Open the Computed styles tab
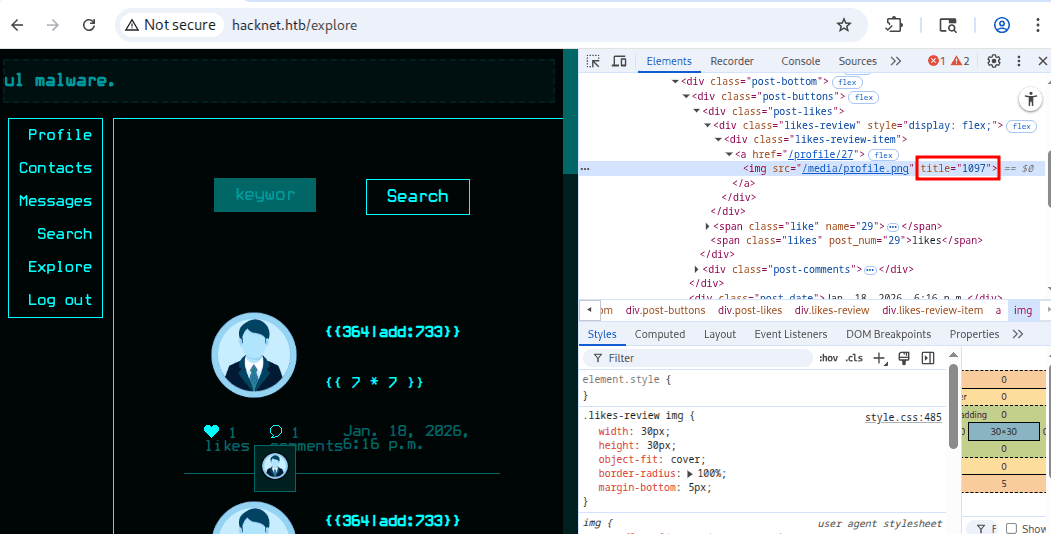This screenshot has width=1051, height=534. (x=659, y=334)
